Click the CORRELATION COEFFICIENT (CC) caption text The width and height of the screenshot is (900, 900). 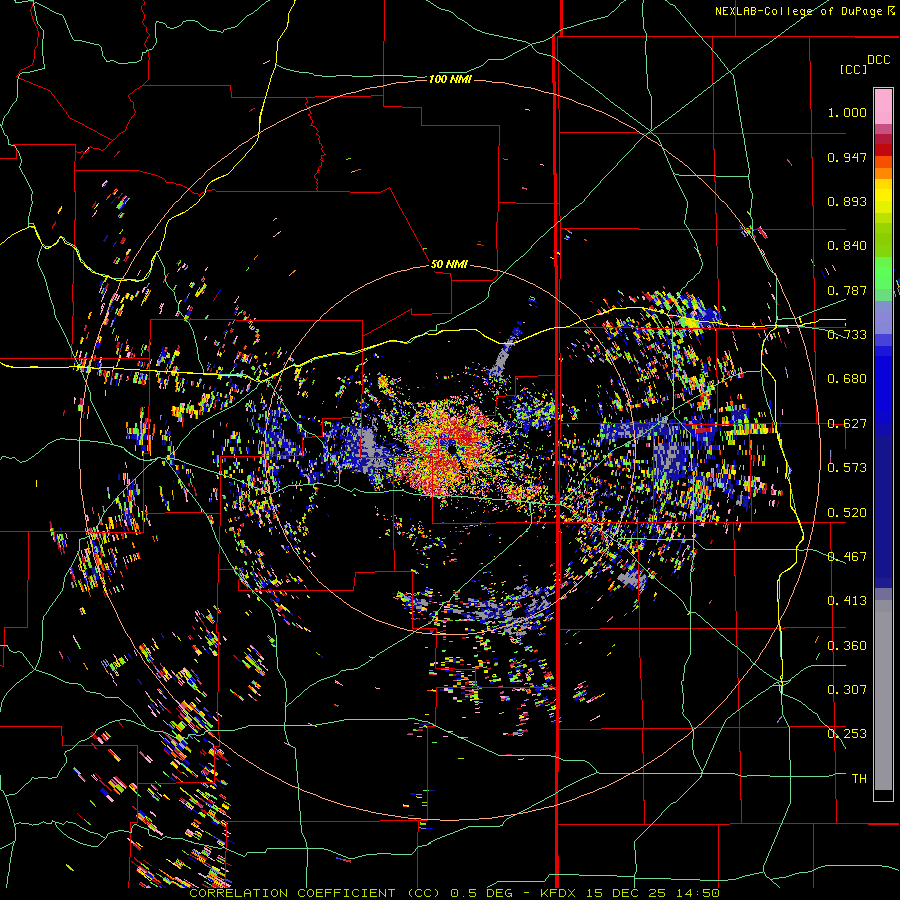tap(315, 893)
